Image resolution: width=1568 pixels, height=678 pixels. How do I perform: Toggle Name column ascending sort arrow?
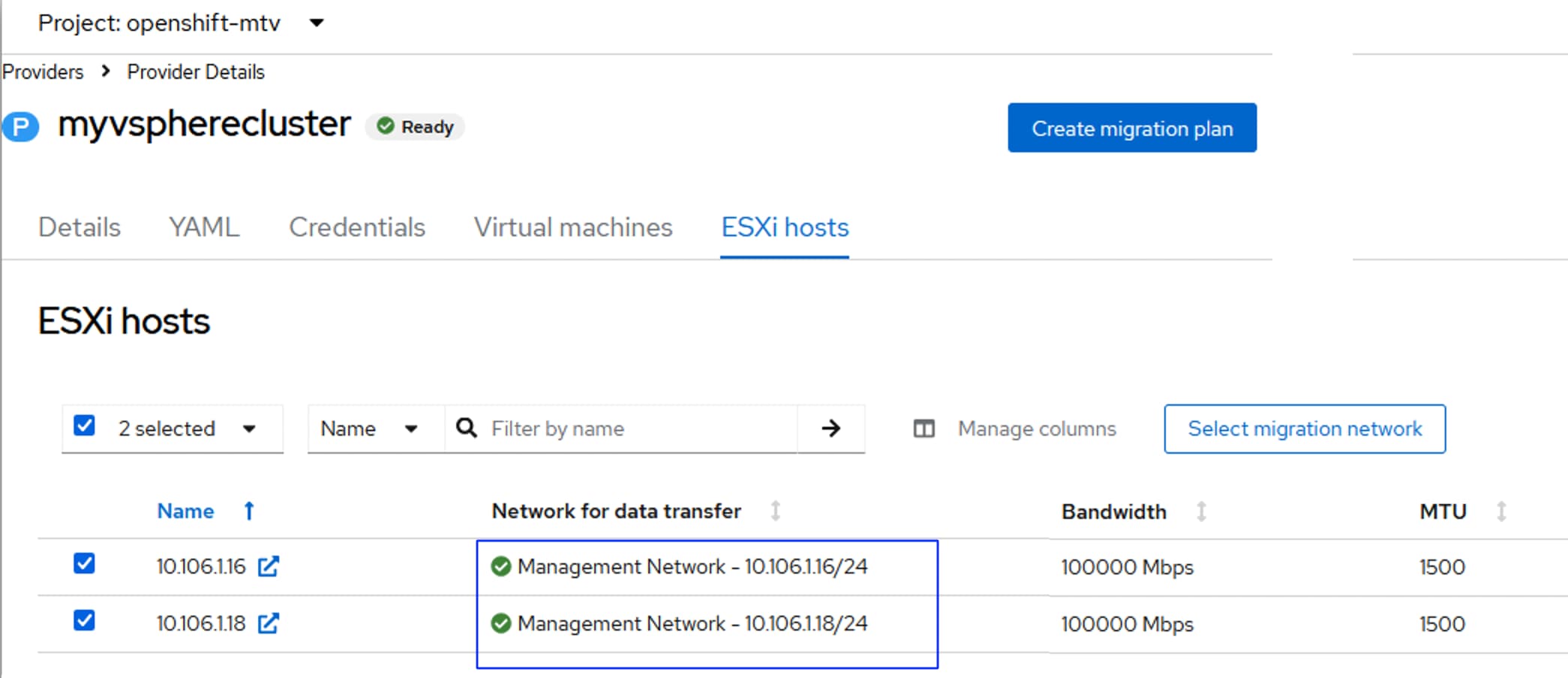(x=249, y=511)
